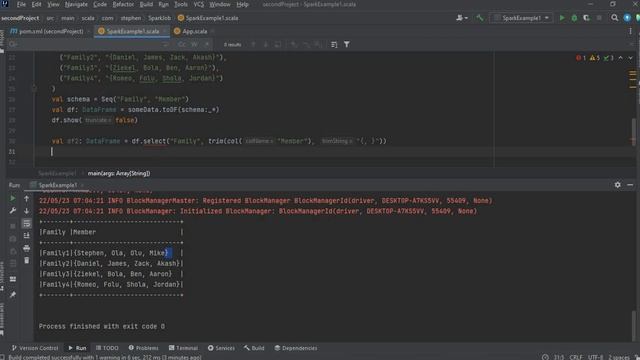The width and height of the screenshot is (640, 360).
Task: Open the user account icon menu
Action: [x=462, y=18]
